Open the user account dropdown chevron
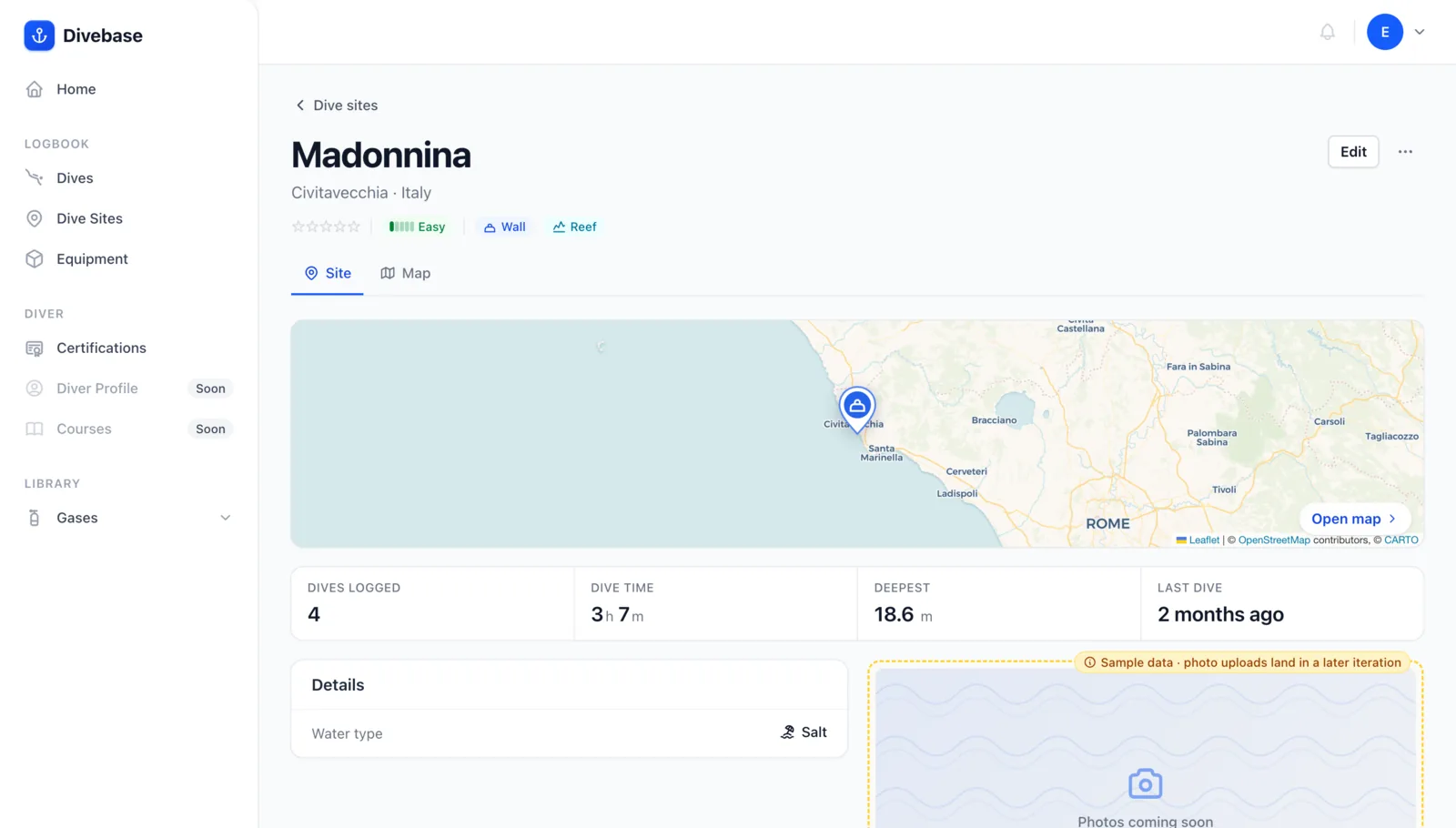Viewport: 1456px width, 828px height. [x=1420, y=32]
